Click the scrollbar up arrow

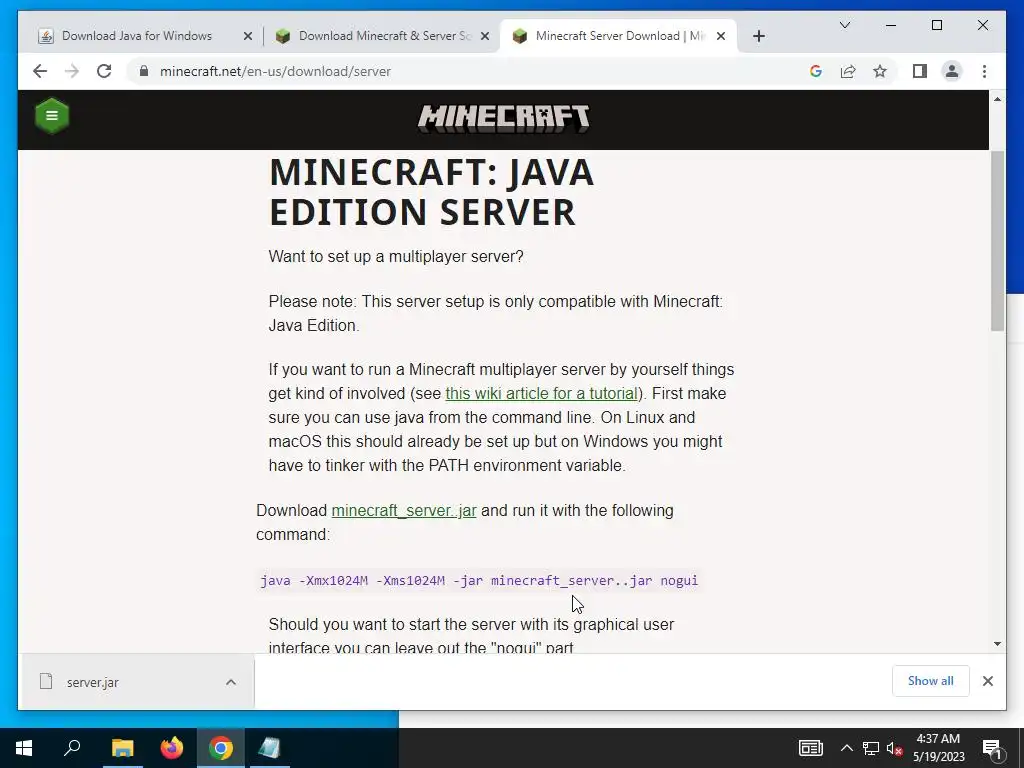997,99
